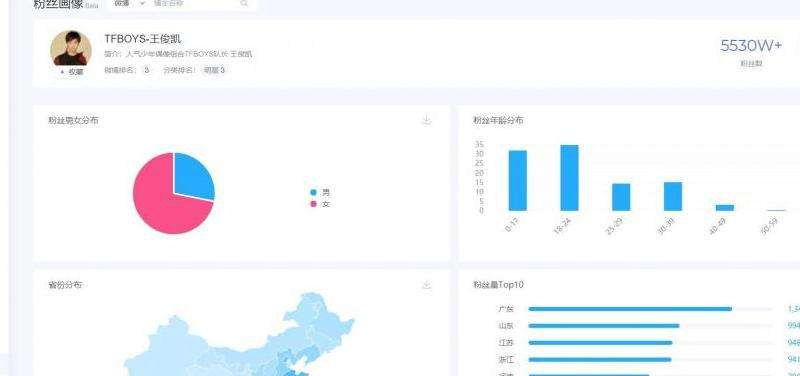
Task: Open the 微博 platform dropdown
Action: click(130, 4)
